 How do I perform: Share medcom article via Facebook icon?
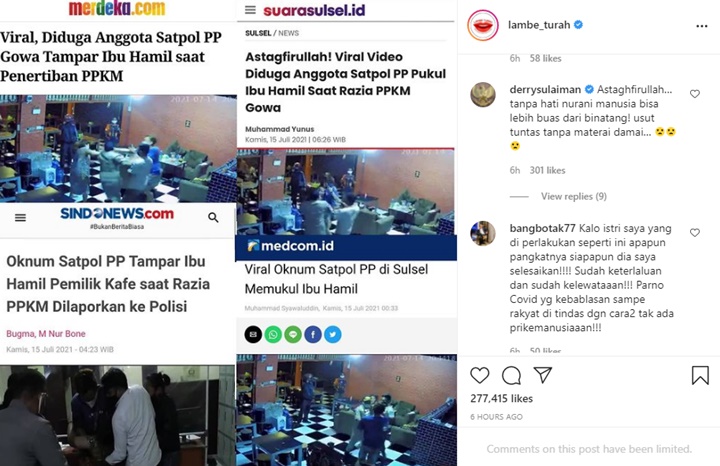coord(313,335)
